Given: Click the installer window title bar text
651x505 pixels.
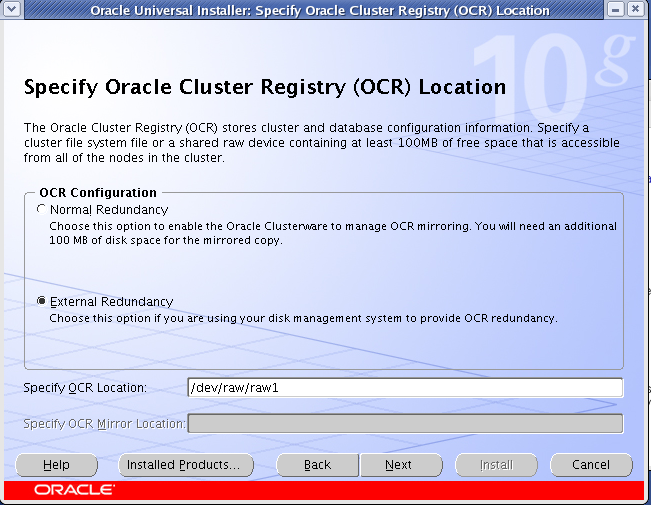Looking at the screenshot, I should (320, 10).
